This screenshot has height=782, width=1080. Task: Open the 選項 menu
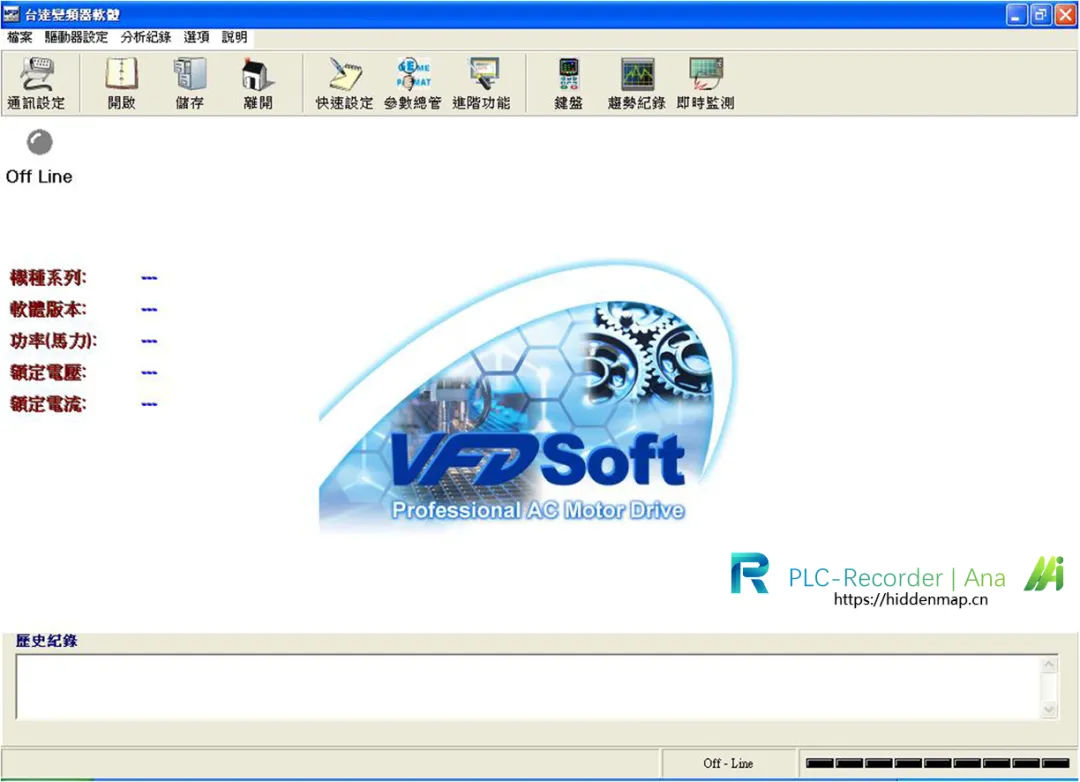[196, 37]
